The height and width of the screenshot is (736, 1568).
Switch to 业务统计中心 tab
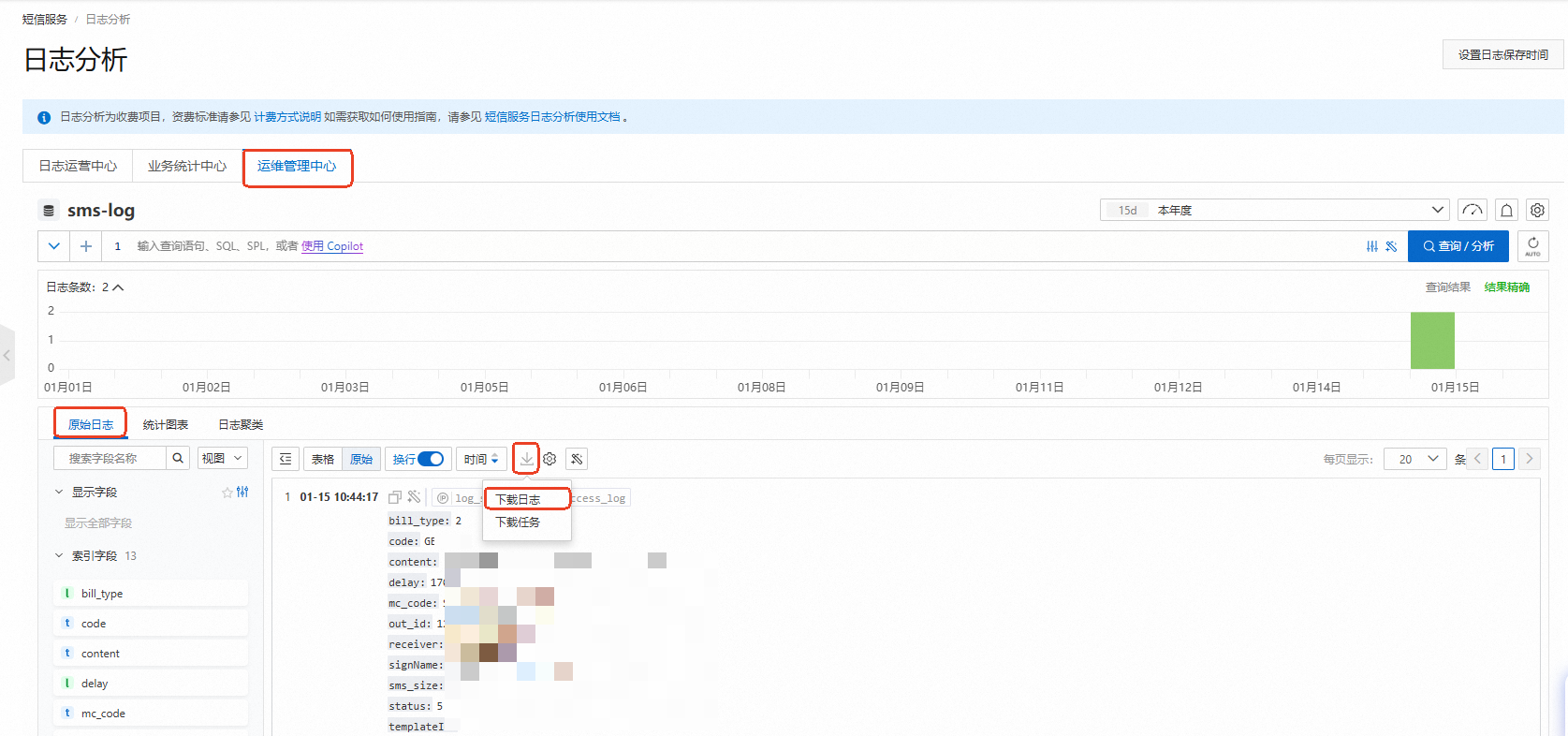tap(187, 166)
